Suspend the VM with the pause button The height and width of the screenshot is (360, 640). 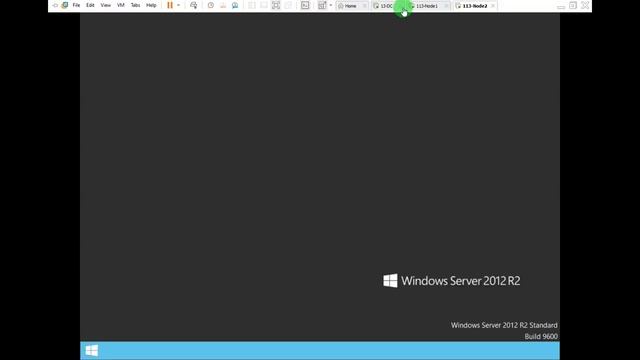pyautogui.click(x=170, y=5)
